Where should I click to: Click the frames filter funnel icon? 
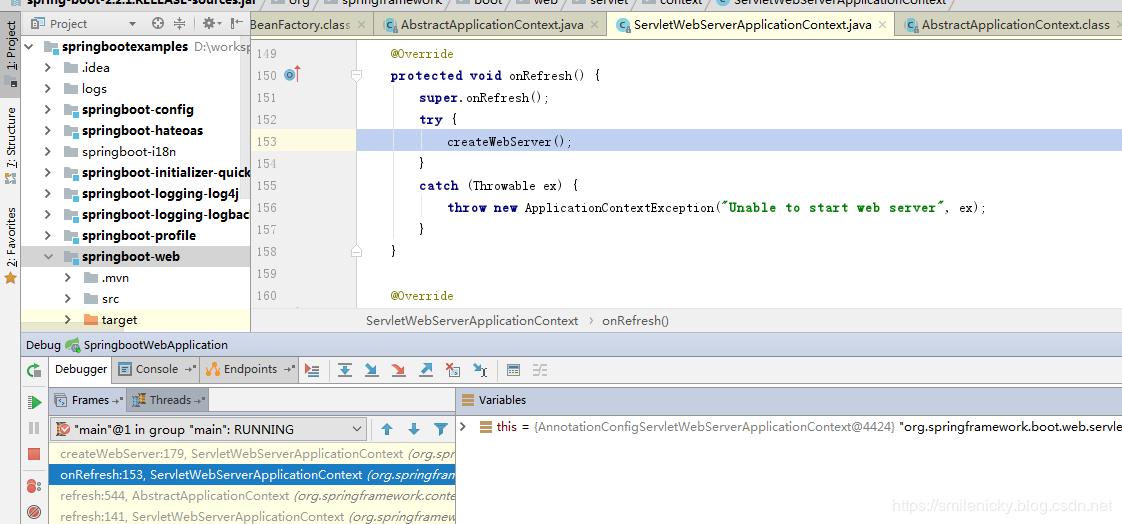pos(441,430)
